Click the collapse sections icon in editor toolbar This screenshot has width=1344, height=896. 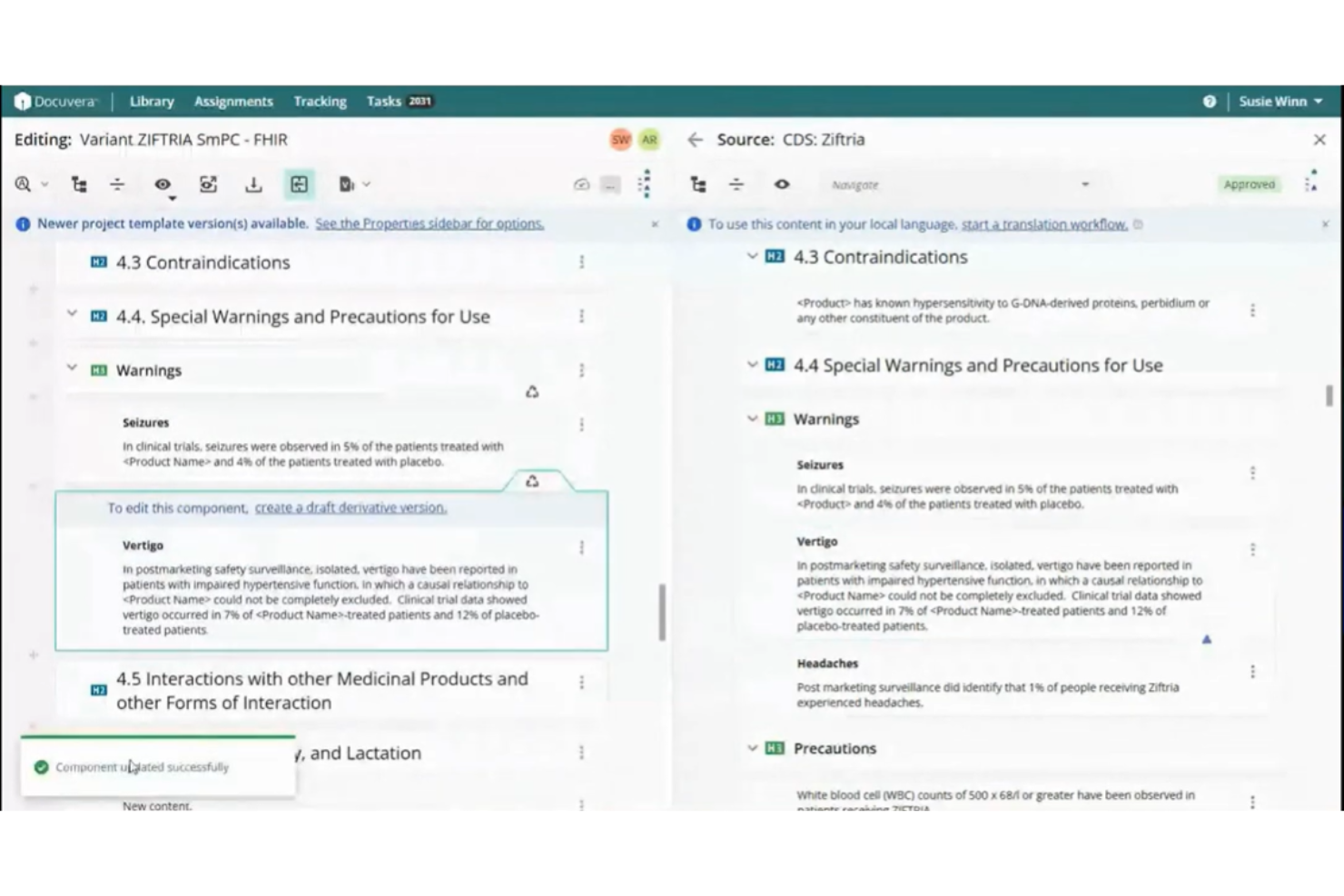pyautogui.click(x=117, y=184)
